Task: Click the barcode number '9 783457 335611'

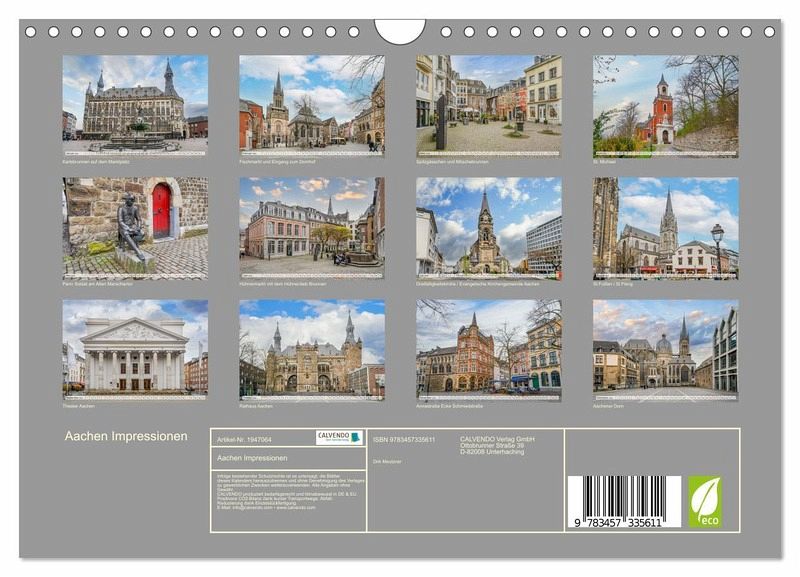Action: click(x=618, y=523)
